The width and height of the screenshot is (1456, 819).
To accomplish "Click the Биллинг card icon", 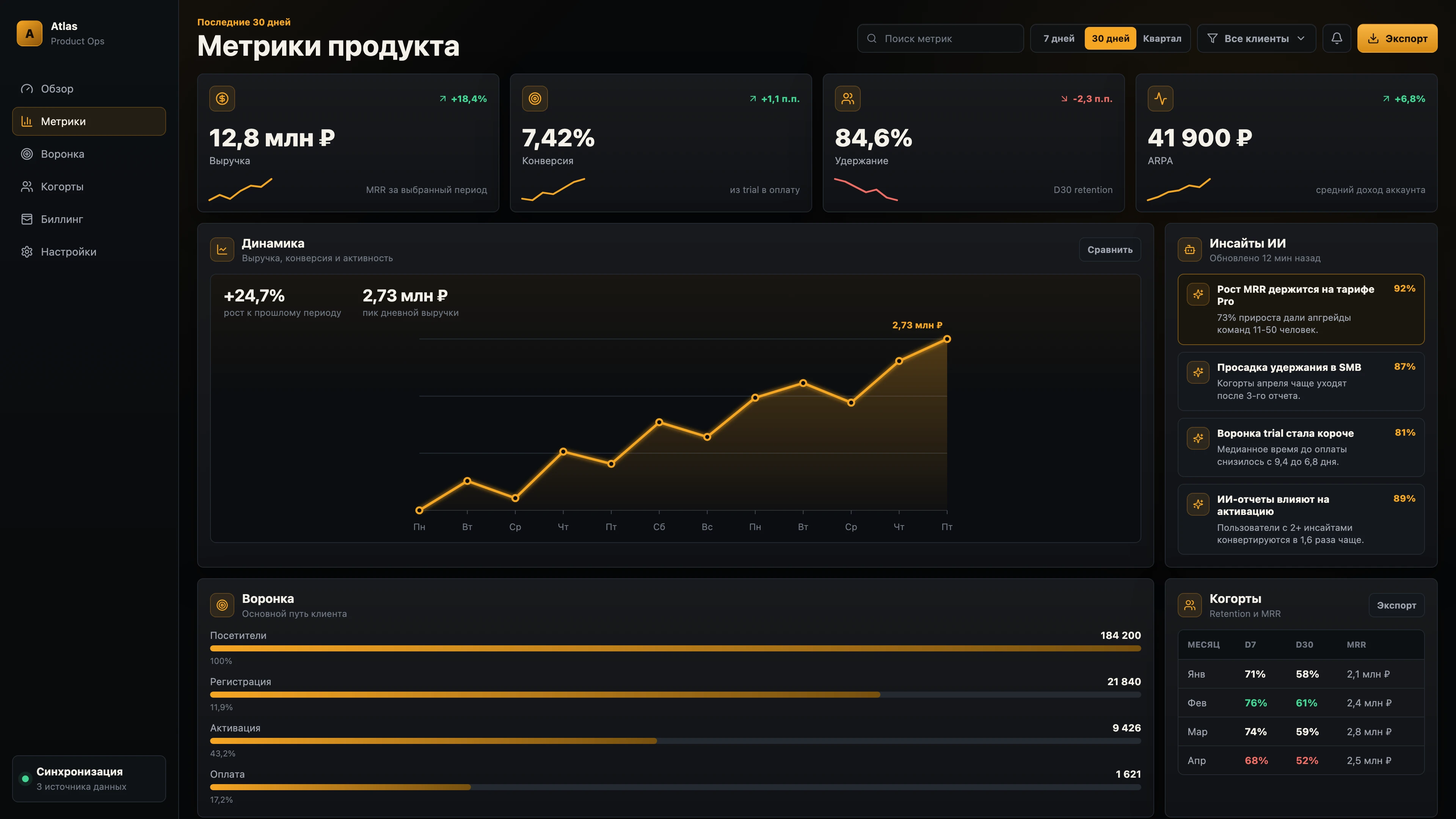I will coord(27,219).
